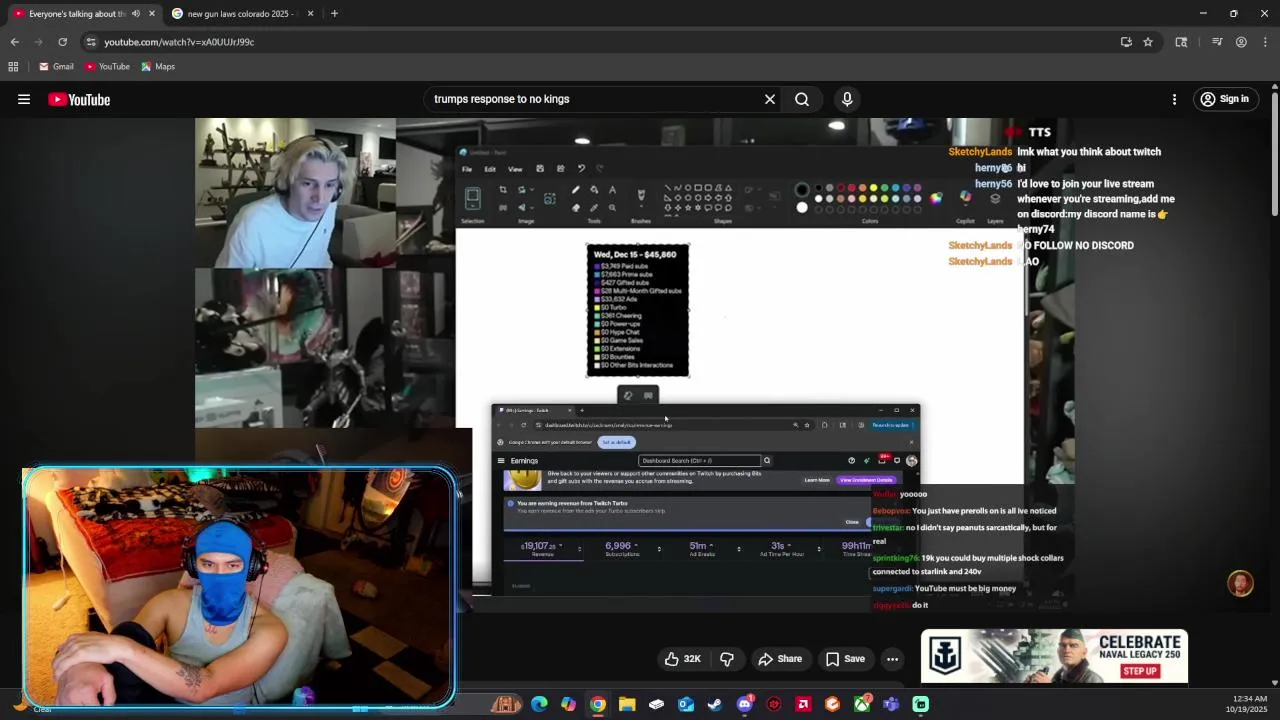Viewport: 1280px width, 720px height.
Task: Share this video
Action: tap(780, 659)
